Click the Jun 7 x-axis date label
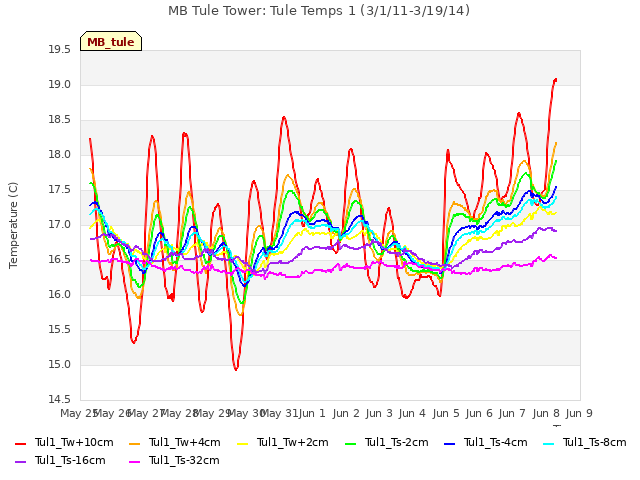 click(513, 413)
